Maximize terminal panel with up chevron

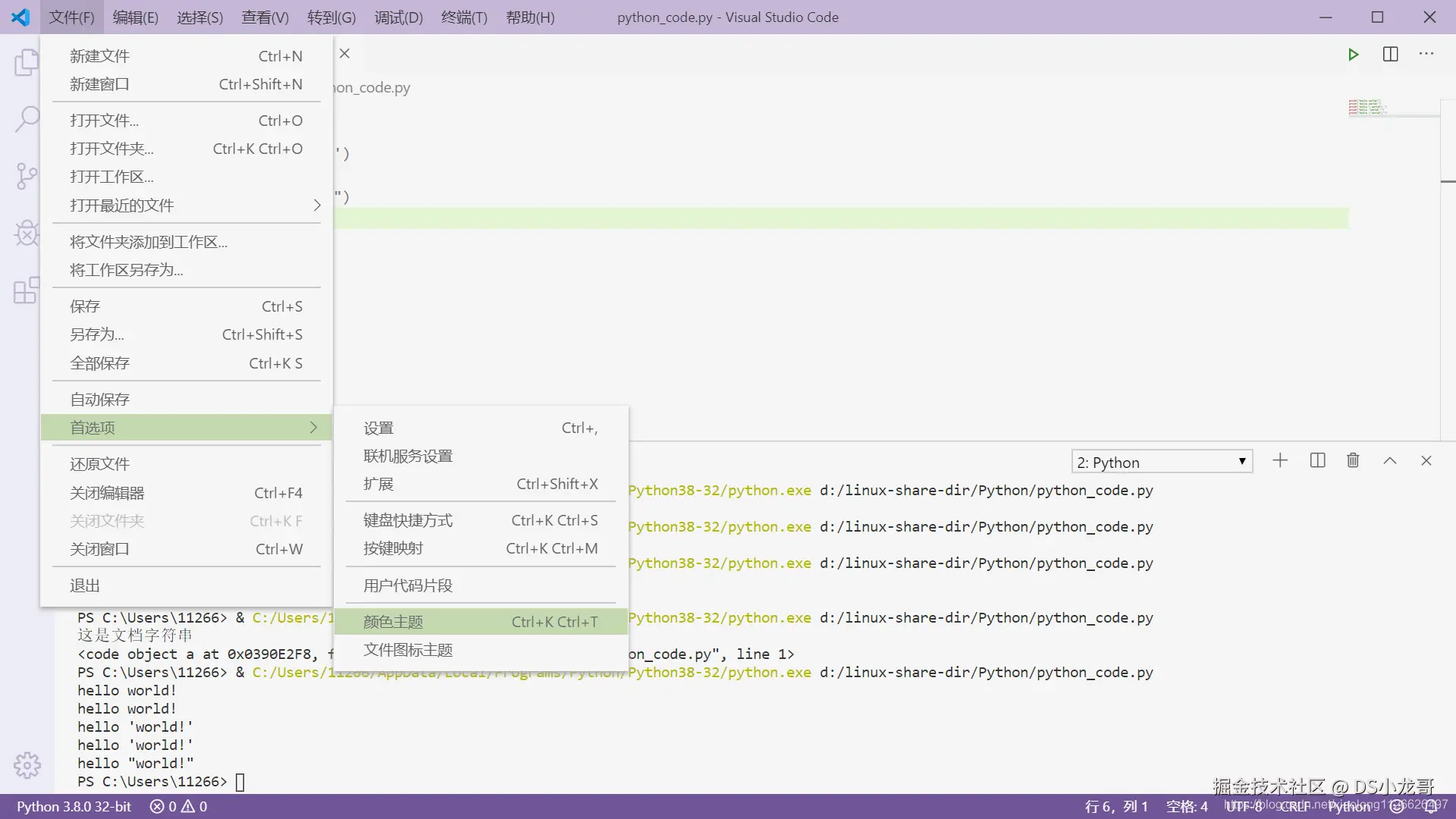(1389, 461)
